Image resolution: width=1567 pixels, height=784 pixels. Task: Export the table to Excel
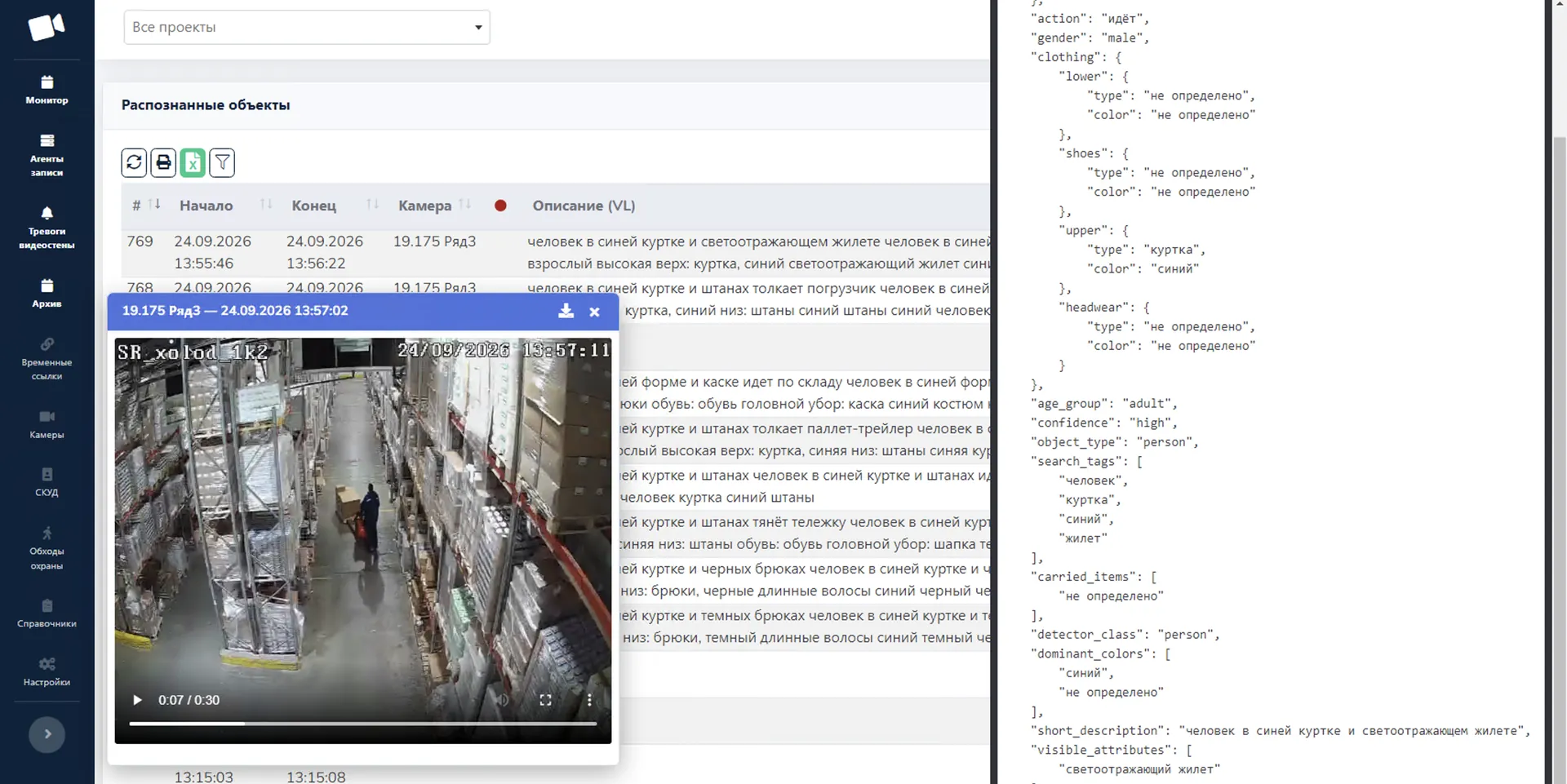click(193, 162)
